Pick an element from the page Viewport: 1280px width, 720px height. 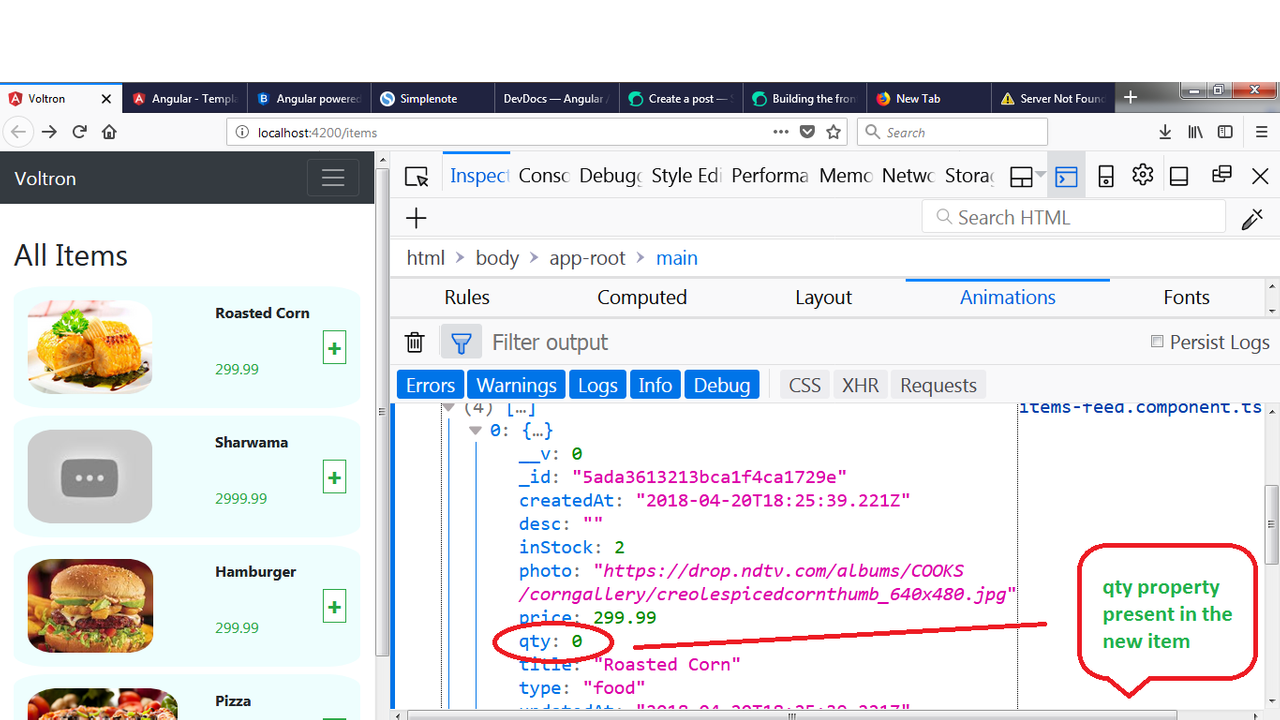pos(416,177)
